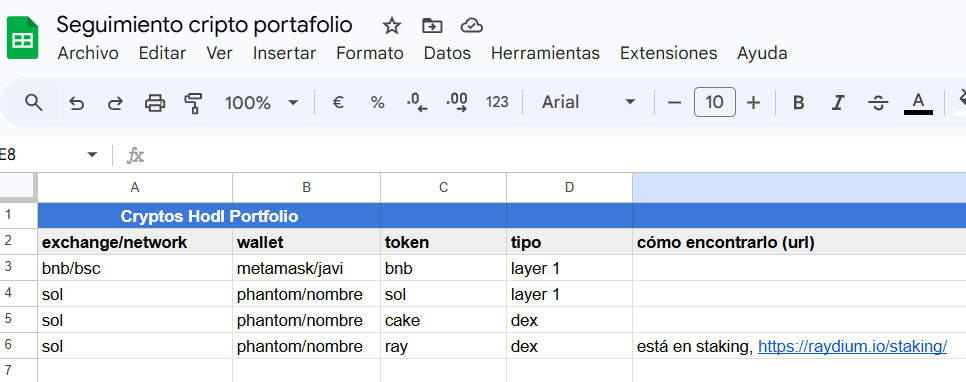Viewport: 966px width, 382px height.
Task: Check cloud save status icon
Action: 471,26
